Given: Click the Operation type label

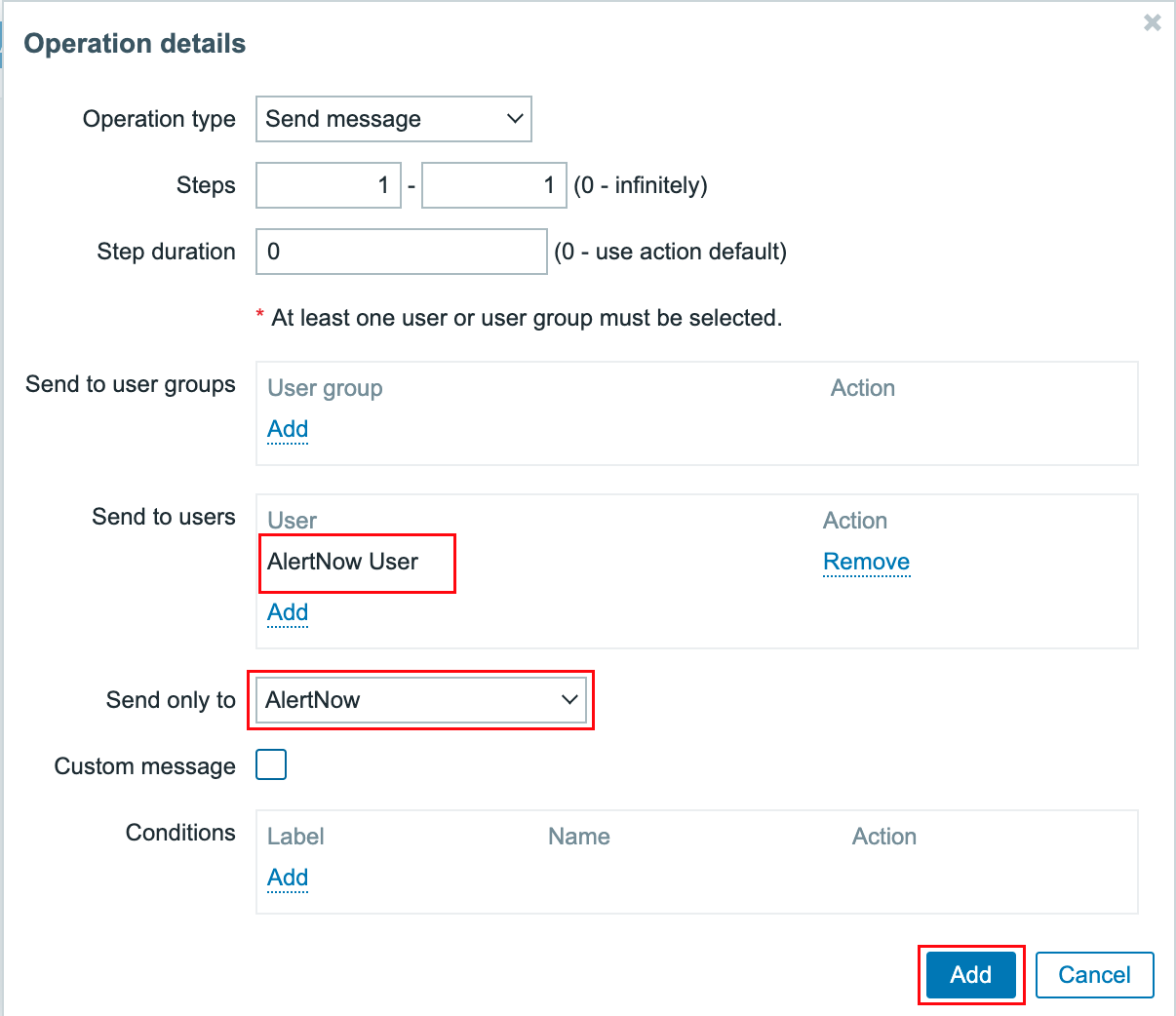Looking at the screenshot, I should point(159,119).
